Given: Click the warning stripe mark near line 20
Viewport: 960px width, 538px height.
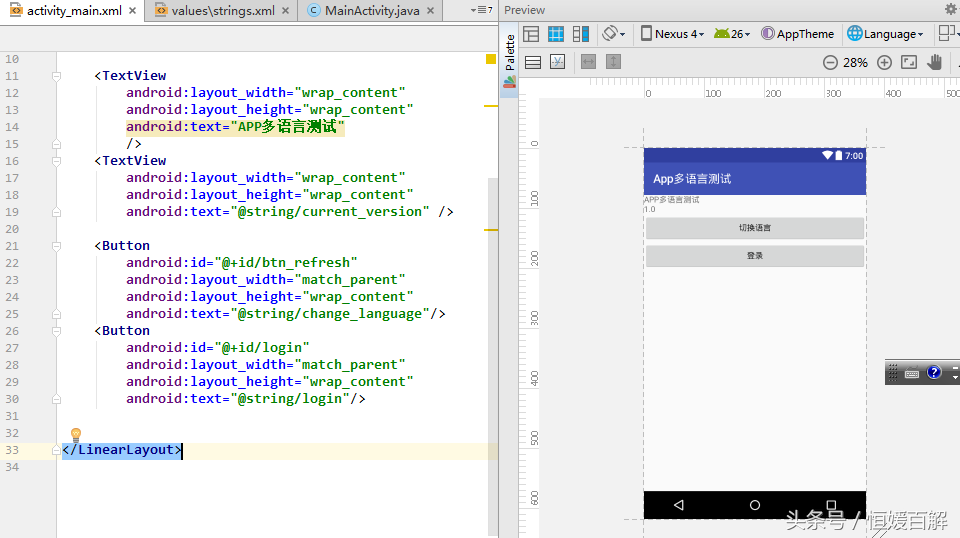Looking at the screenshot, I should 490,230.
